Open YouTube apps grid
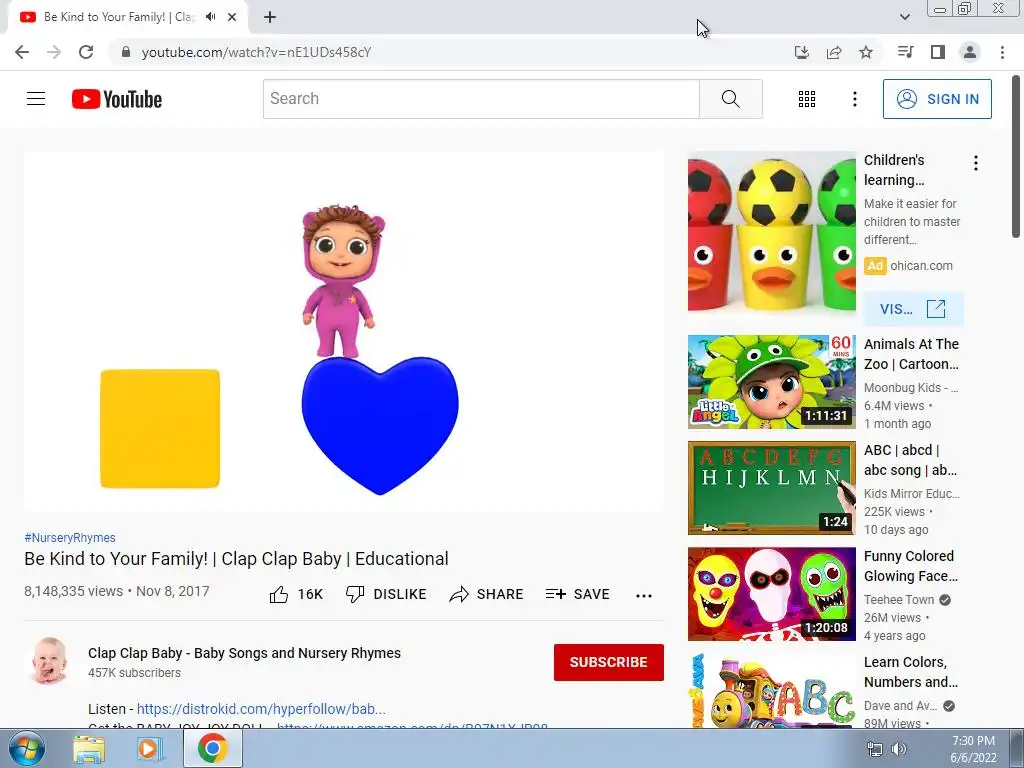 pyautogui.click(x=807, y=99)
